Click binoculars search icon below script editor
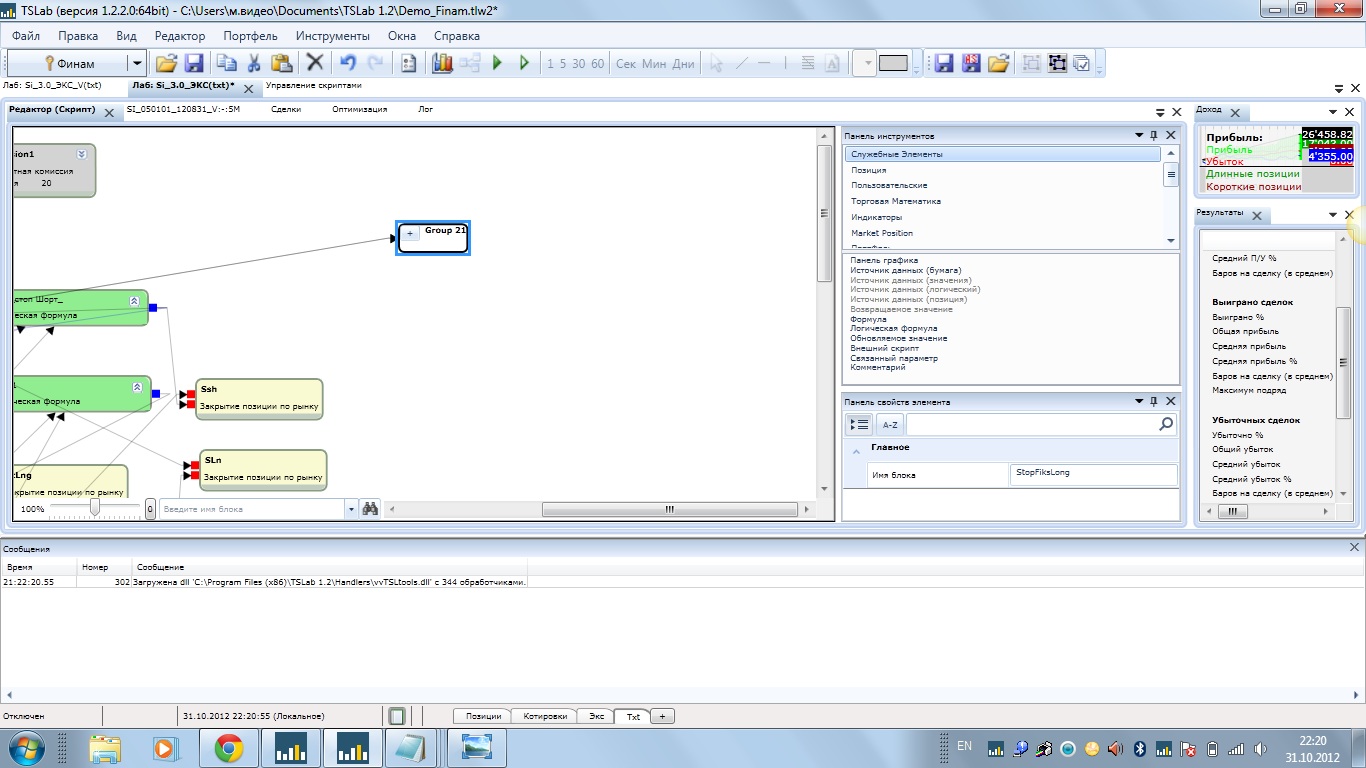This screenshot has width=1366, height=768. pos(370,509)
